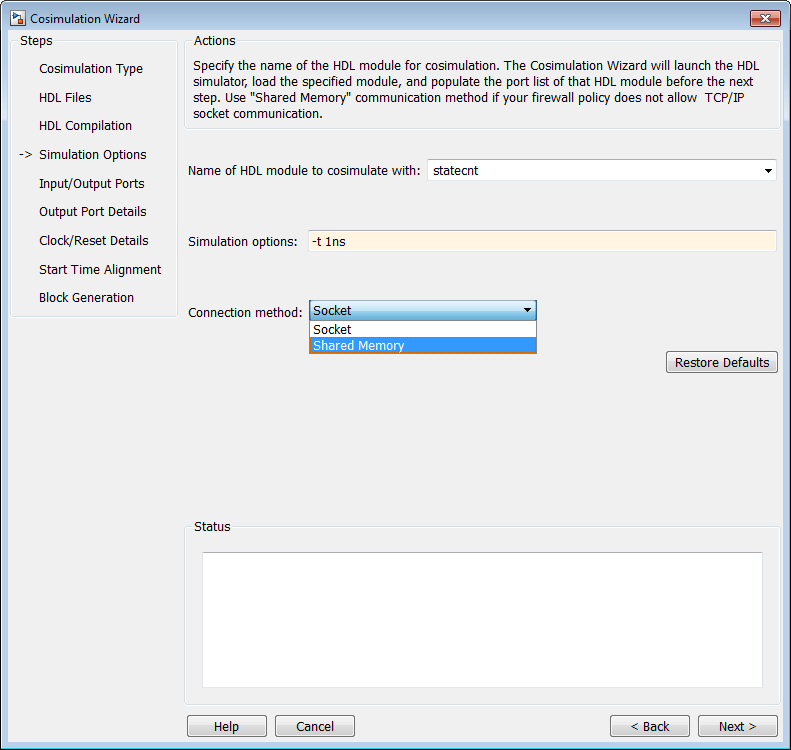
Task: Select the Input/Output Ports step
Action: coord(92,184)
